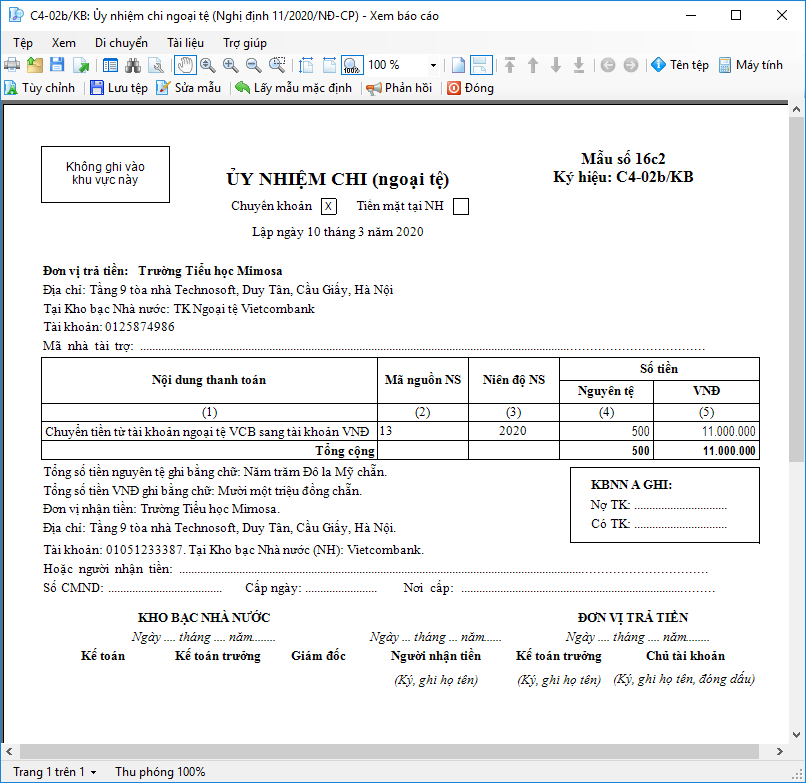
Task: Maximize the report viewer window
Action: (736, 15)
